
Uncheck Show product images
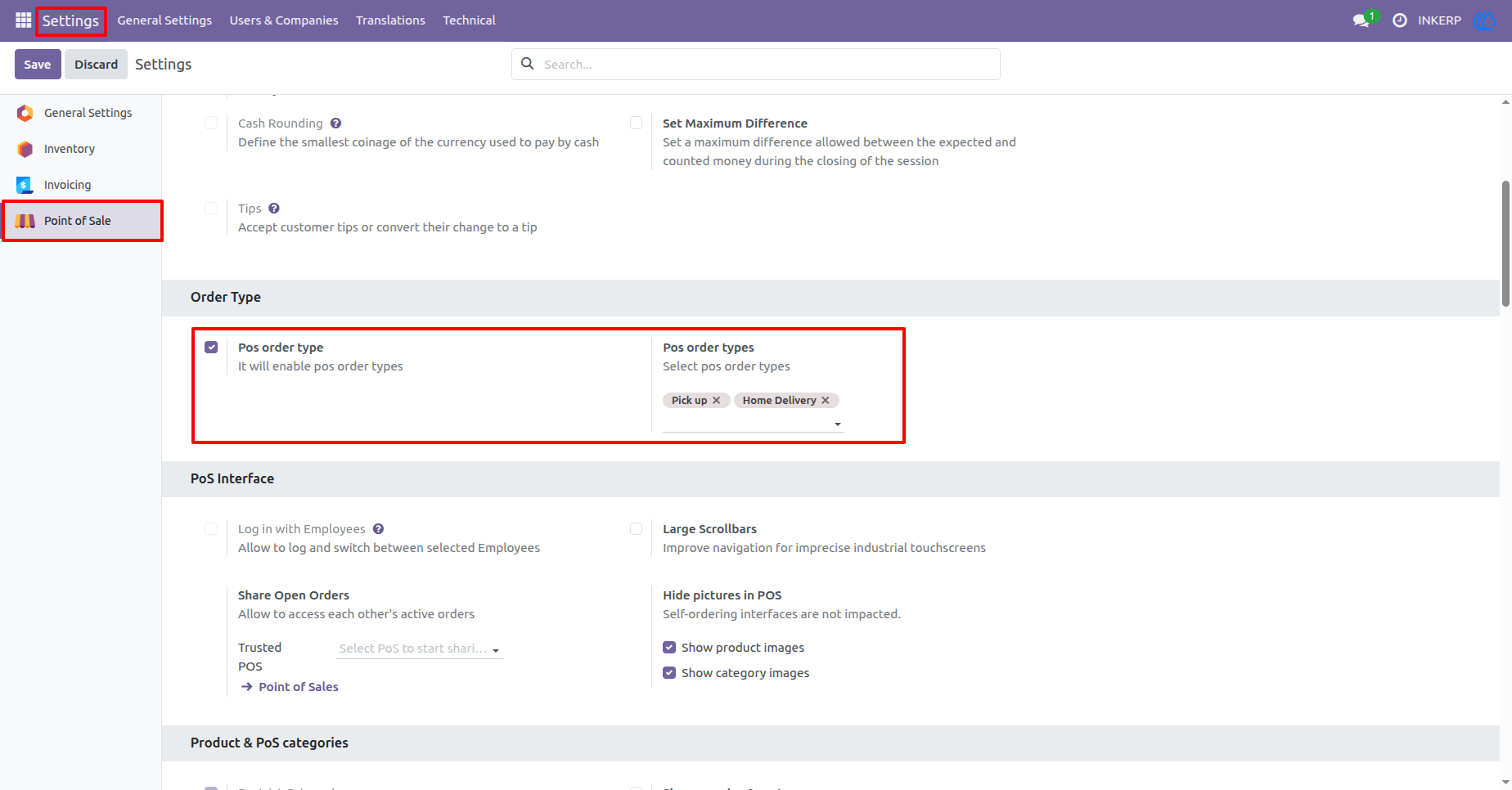tap(669, 648)
